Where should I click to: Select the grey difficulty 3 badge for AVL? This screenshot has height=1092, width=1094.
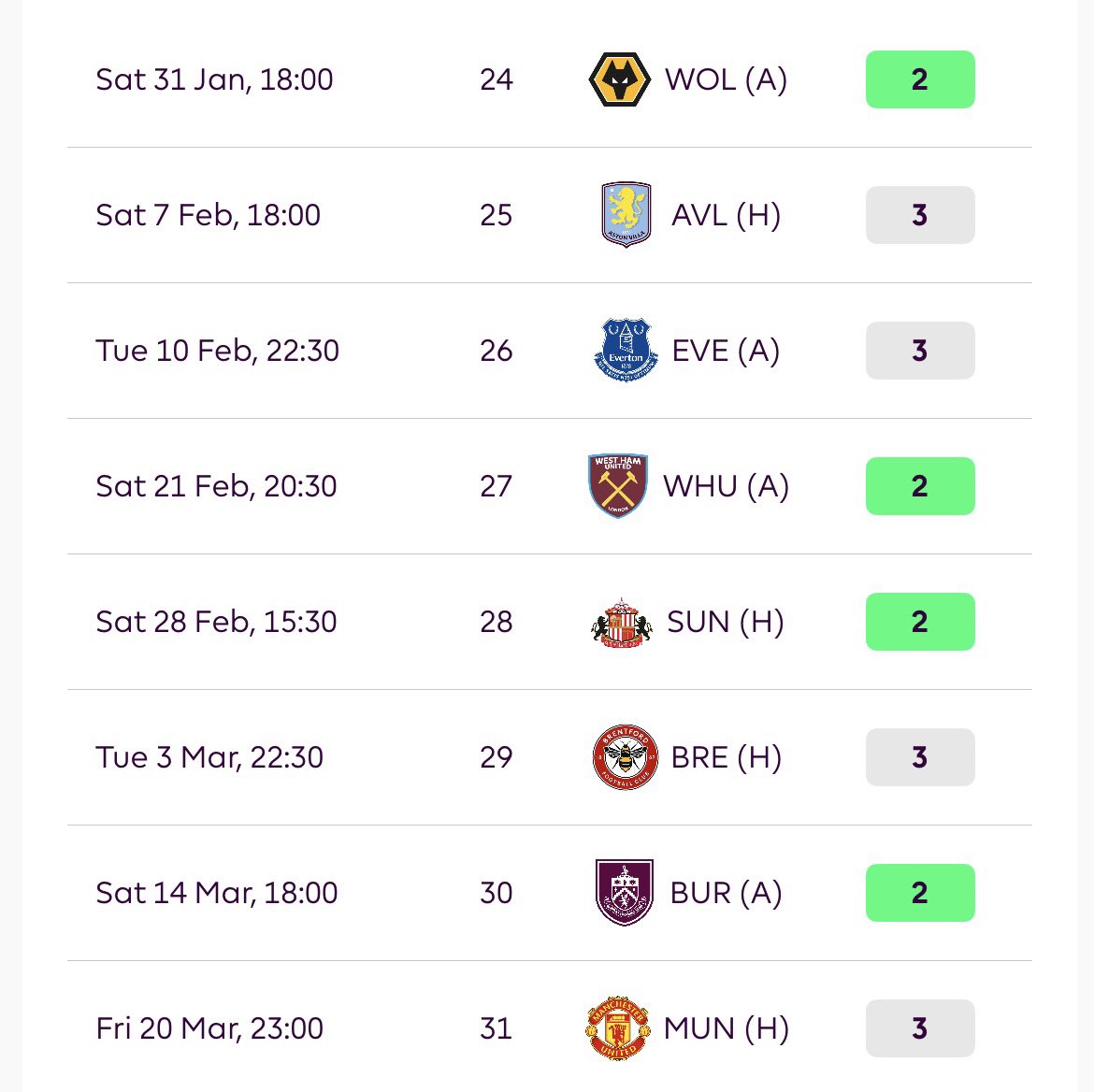(919, 215)
